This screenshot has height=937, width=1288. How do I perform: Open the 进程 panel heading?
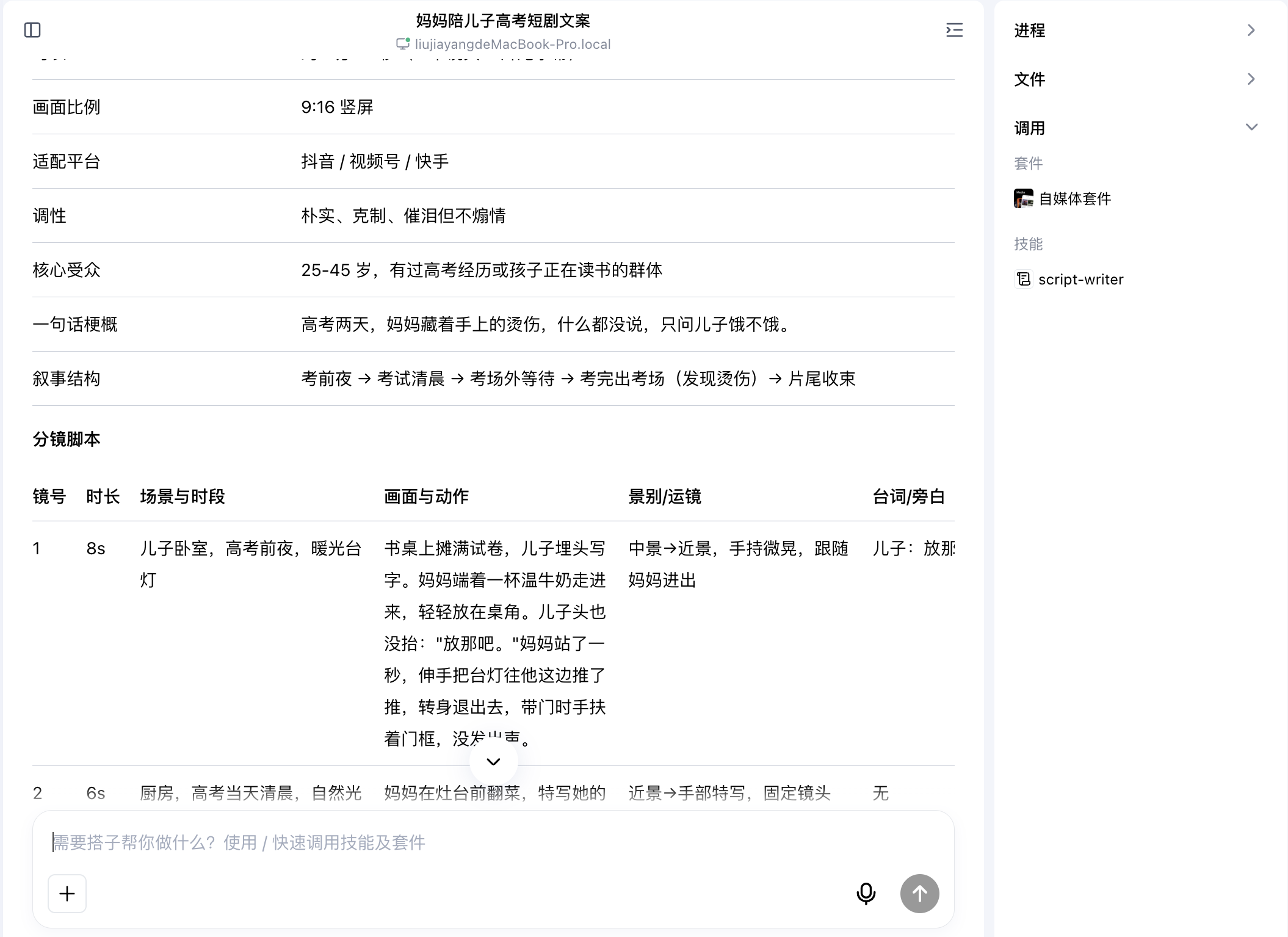coord(1029,30)
